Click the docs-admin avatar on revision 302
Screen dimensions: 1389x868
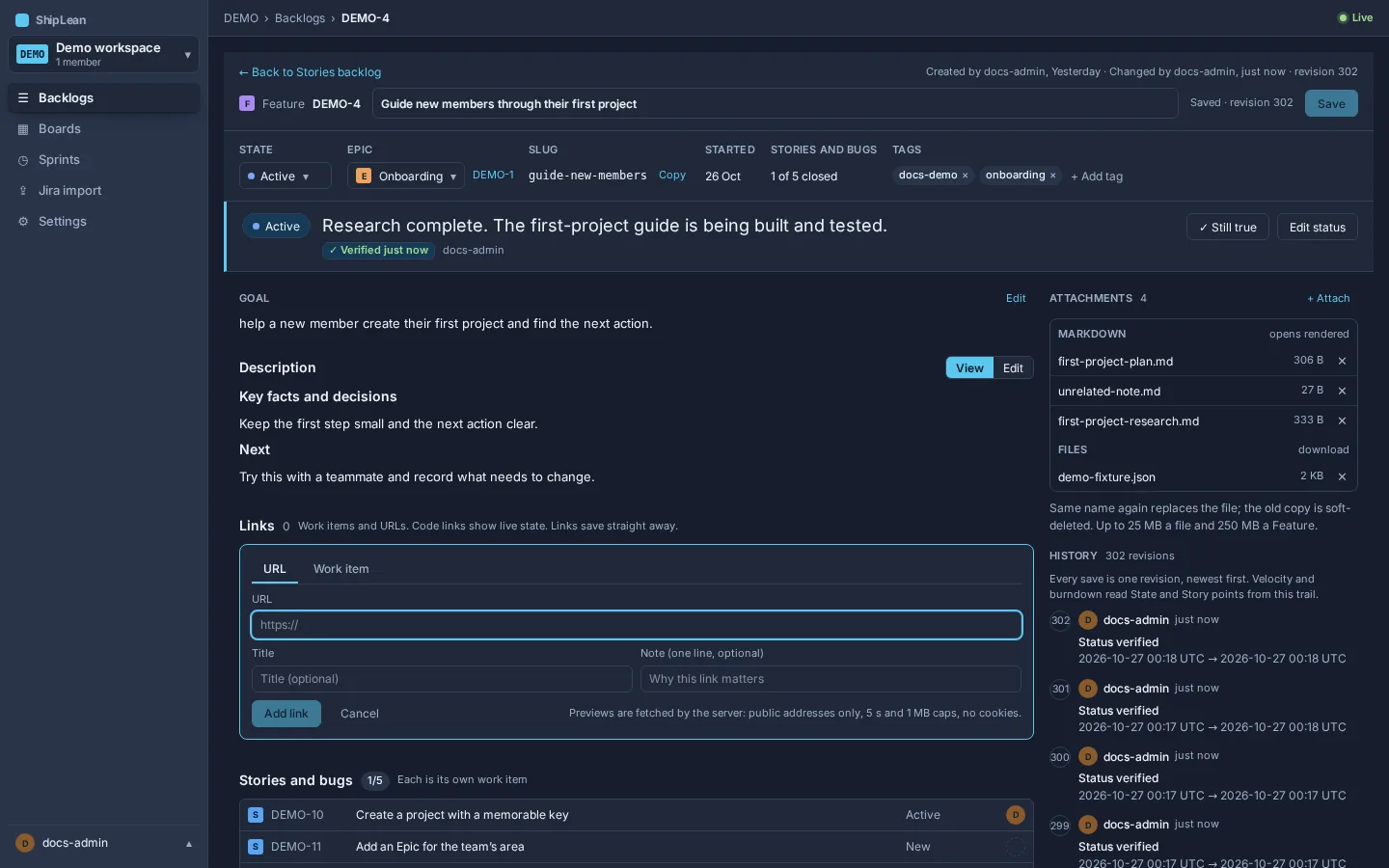(1088, 620)
